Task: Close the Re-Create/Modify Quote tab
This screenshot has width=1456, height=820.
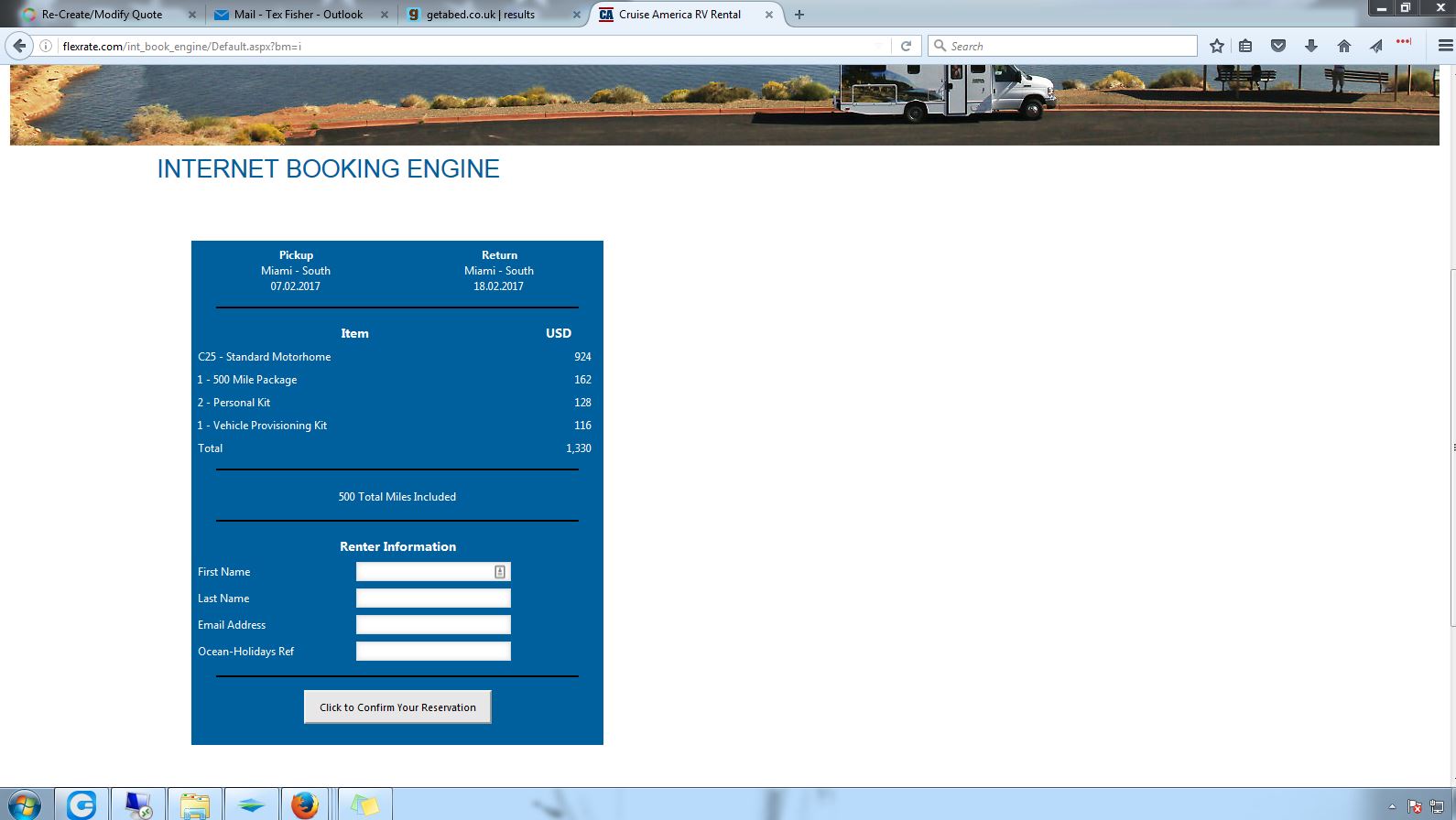Action: tap(191, 15)
